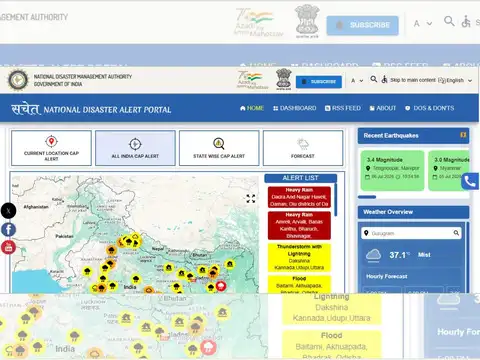Click the 'Mist' weather condition text
This screenshot has height=360, width=480.
pyautogui.click(x=424, y=255)
